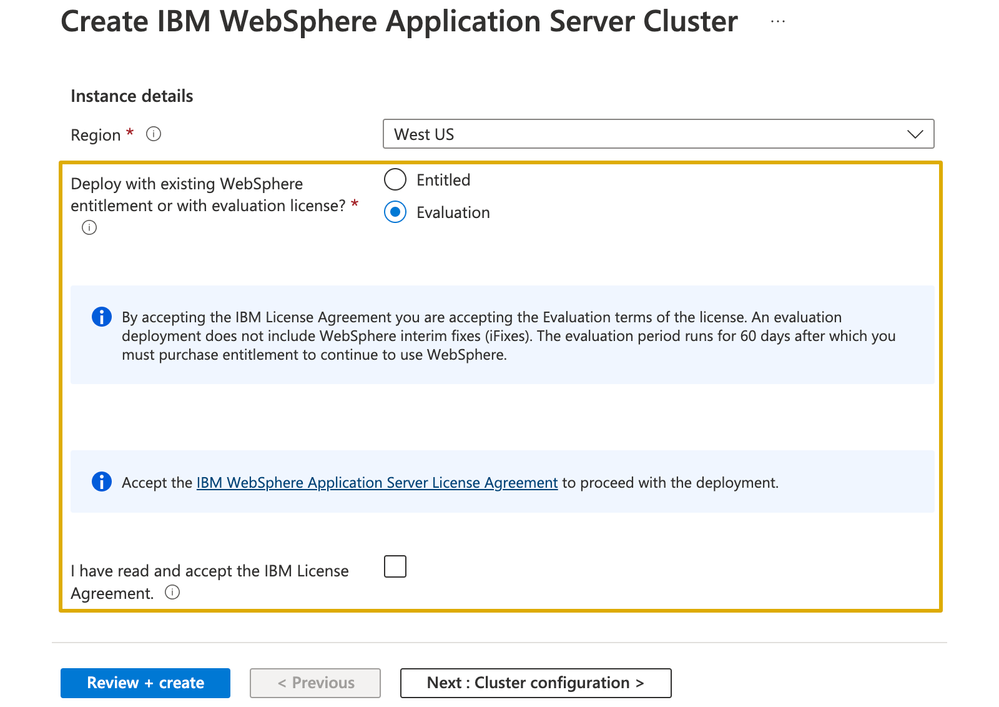Go to Next: Cluster configuration
Viewport: 999px width, 707px height.
pyautogui.click(x=535, y=683)
